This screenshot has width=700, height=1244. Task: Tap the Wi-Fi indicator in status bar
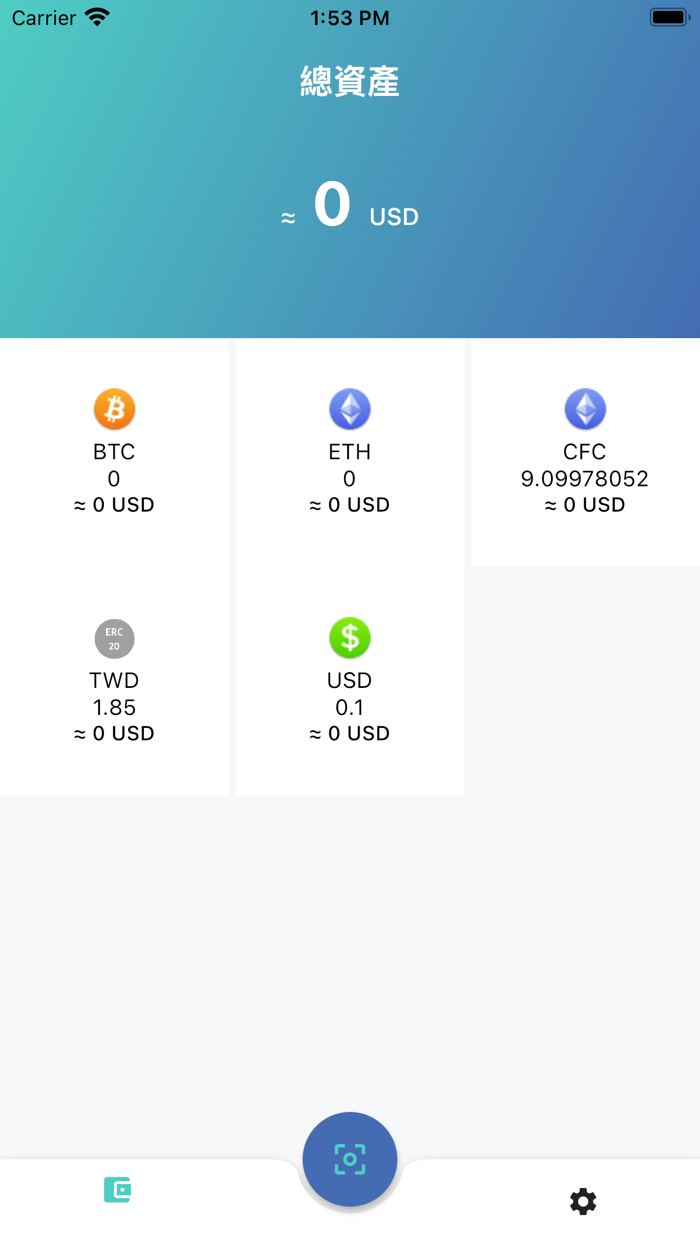point(95,16)
